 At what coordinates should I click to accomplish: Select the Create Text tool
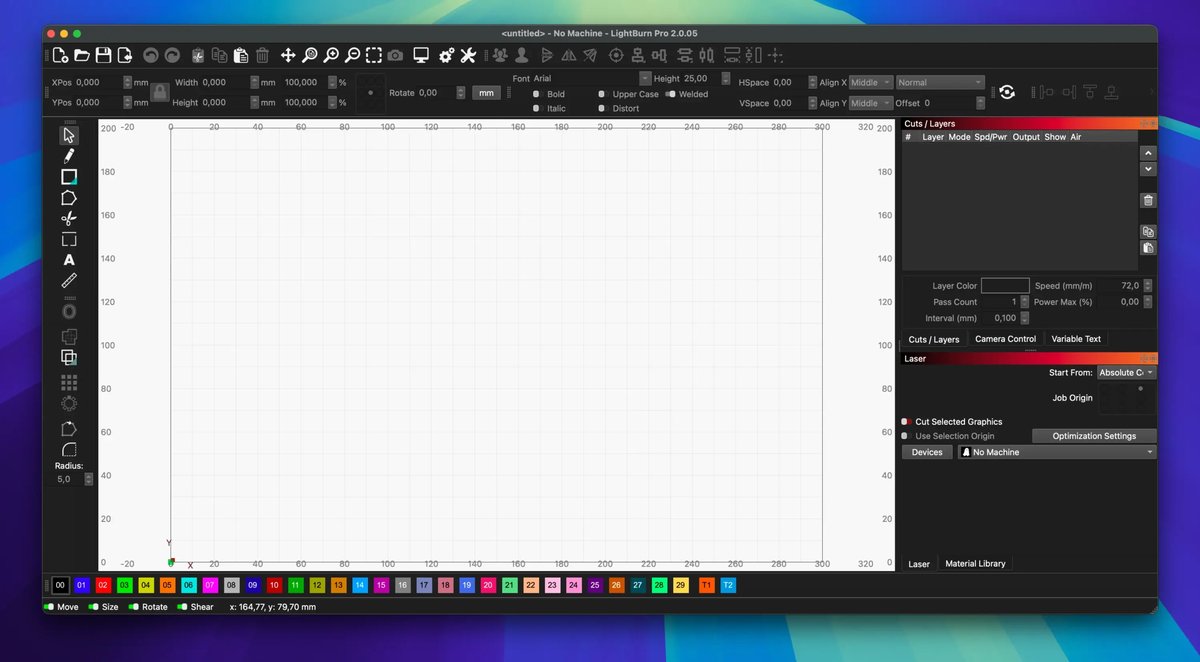coord(69,259)
